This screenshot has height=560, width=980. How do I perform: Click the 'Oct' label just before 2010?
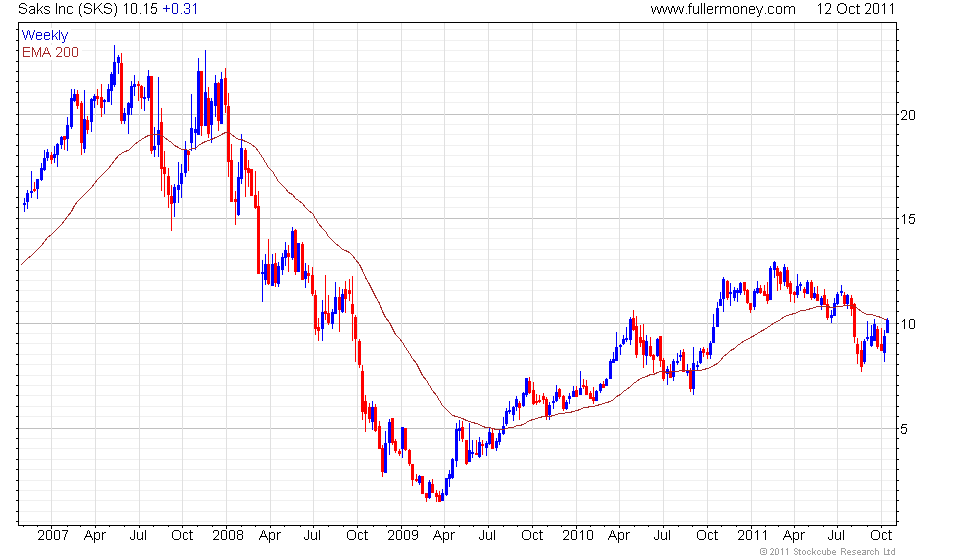(532, 536)
